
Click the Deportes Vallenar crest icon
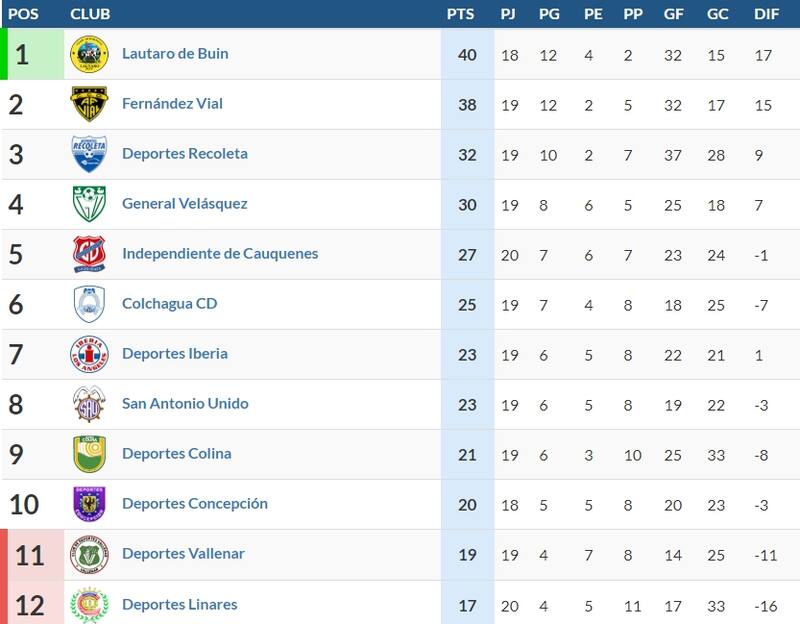click(89, 554)
